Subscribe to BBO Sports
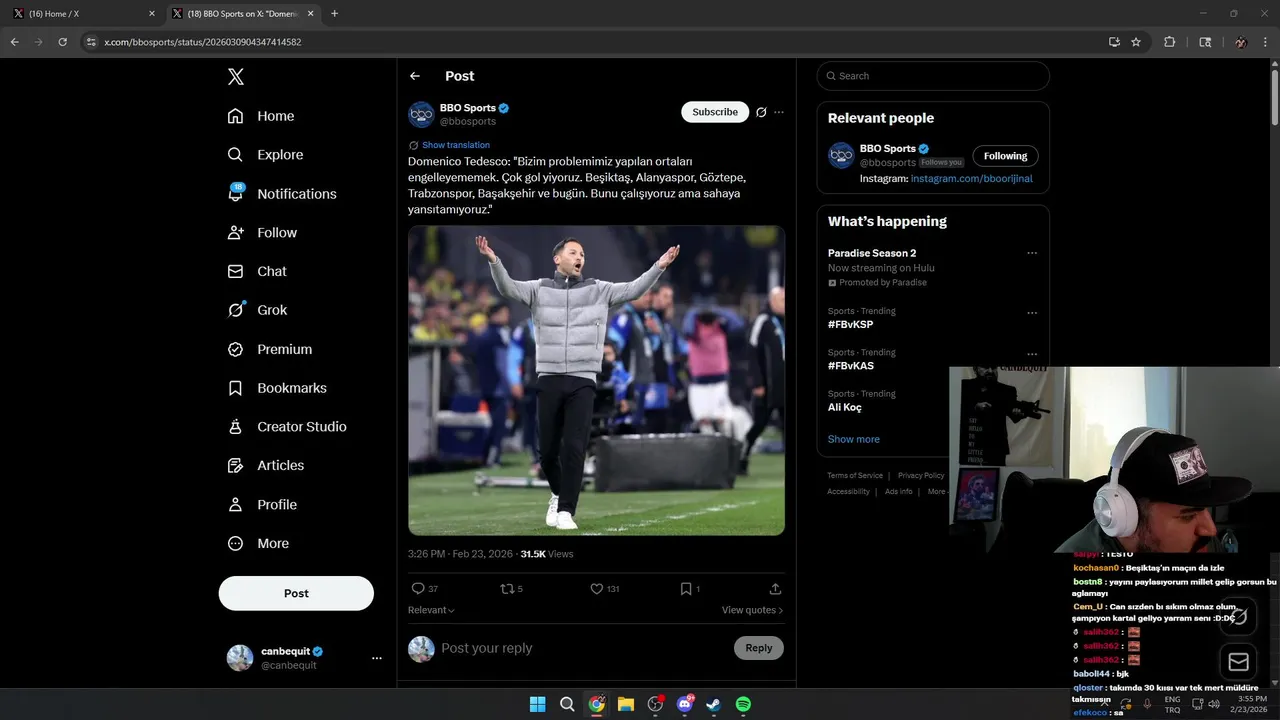Image resolution: width=1280 pixels, height=720 pixels. pos(715,112)
